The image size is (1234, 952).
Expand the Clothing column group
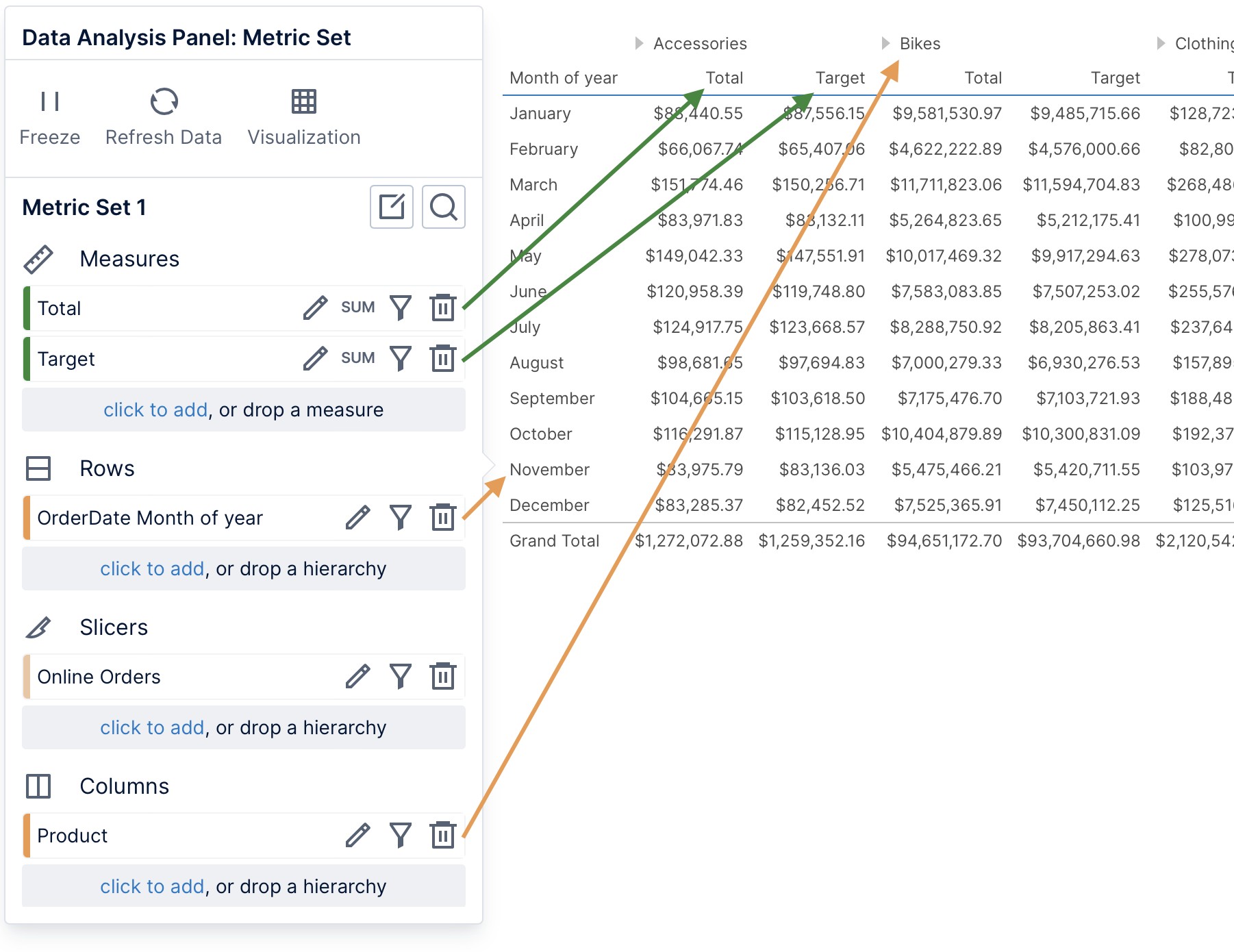click(1161, 43)
